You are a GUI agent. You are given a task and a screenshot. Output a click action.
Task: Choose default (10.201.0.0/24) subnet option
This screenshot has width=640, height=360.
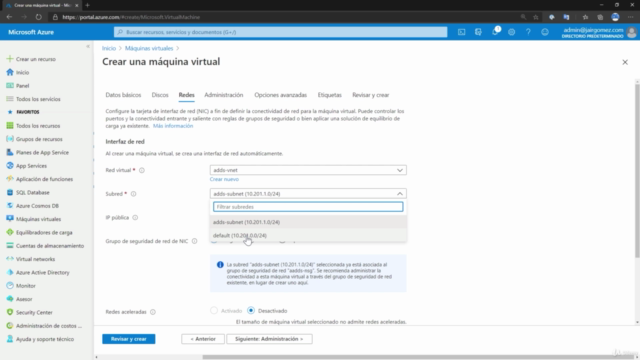click(308, 236)
